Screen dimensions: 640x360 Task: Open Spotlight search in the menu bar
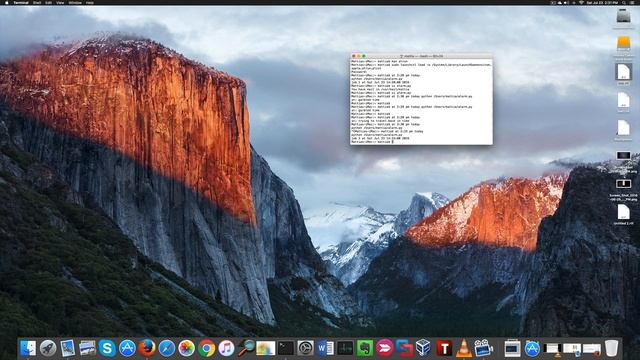tap(624, 2)
